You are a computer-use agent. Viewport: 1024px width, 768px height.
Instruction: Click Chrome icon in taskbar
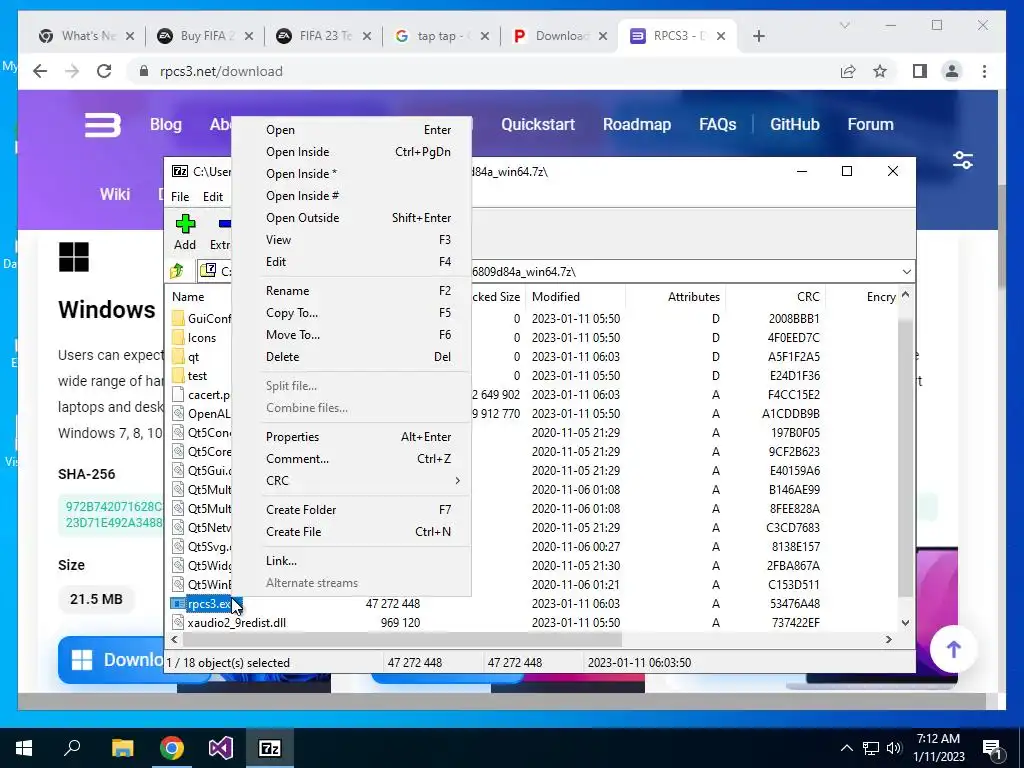click(x=172, y=748)
